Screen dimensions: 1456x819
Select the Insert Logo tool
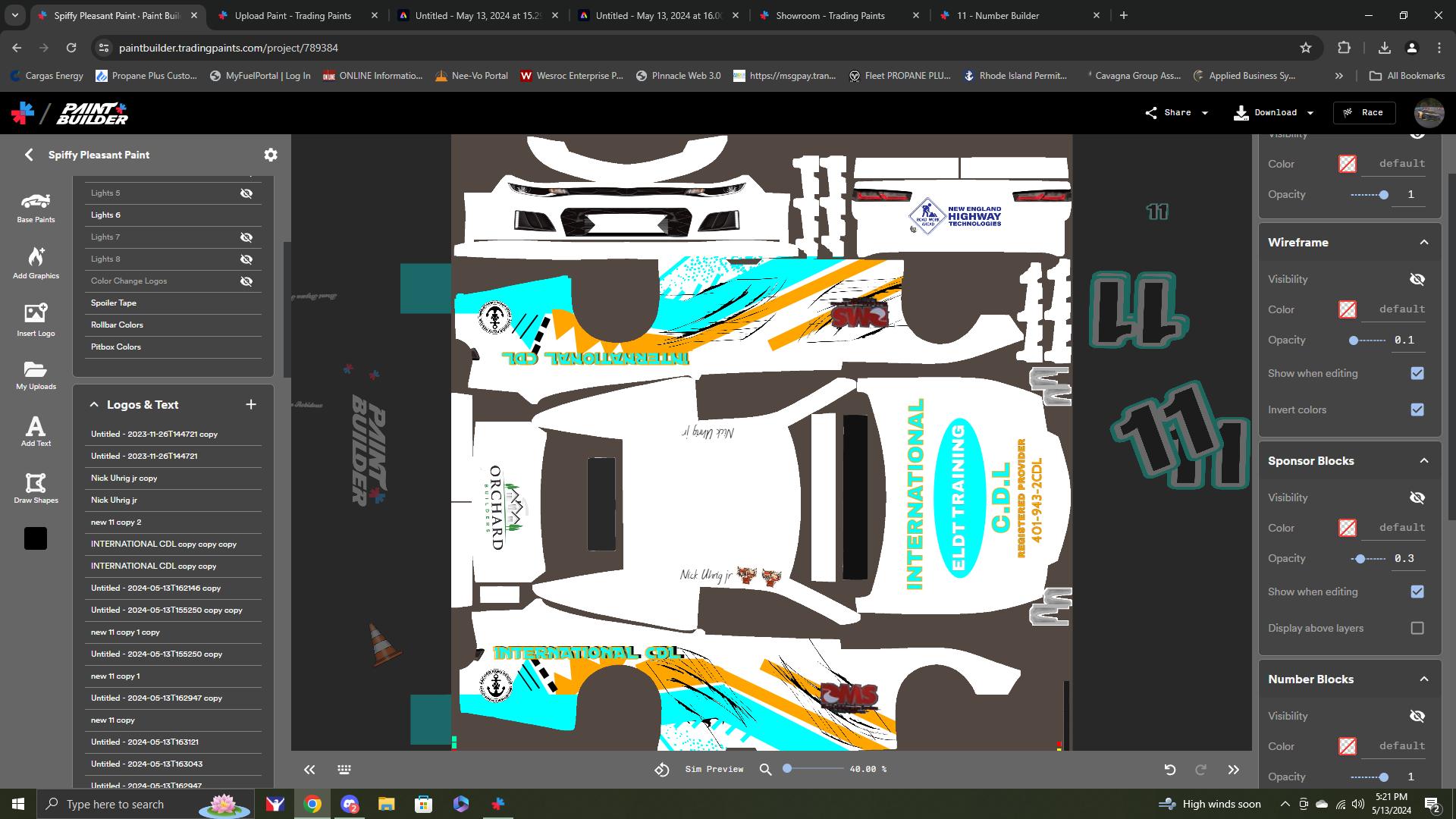tap(36, 318)
